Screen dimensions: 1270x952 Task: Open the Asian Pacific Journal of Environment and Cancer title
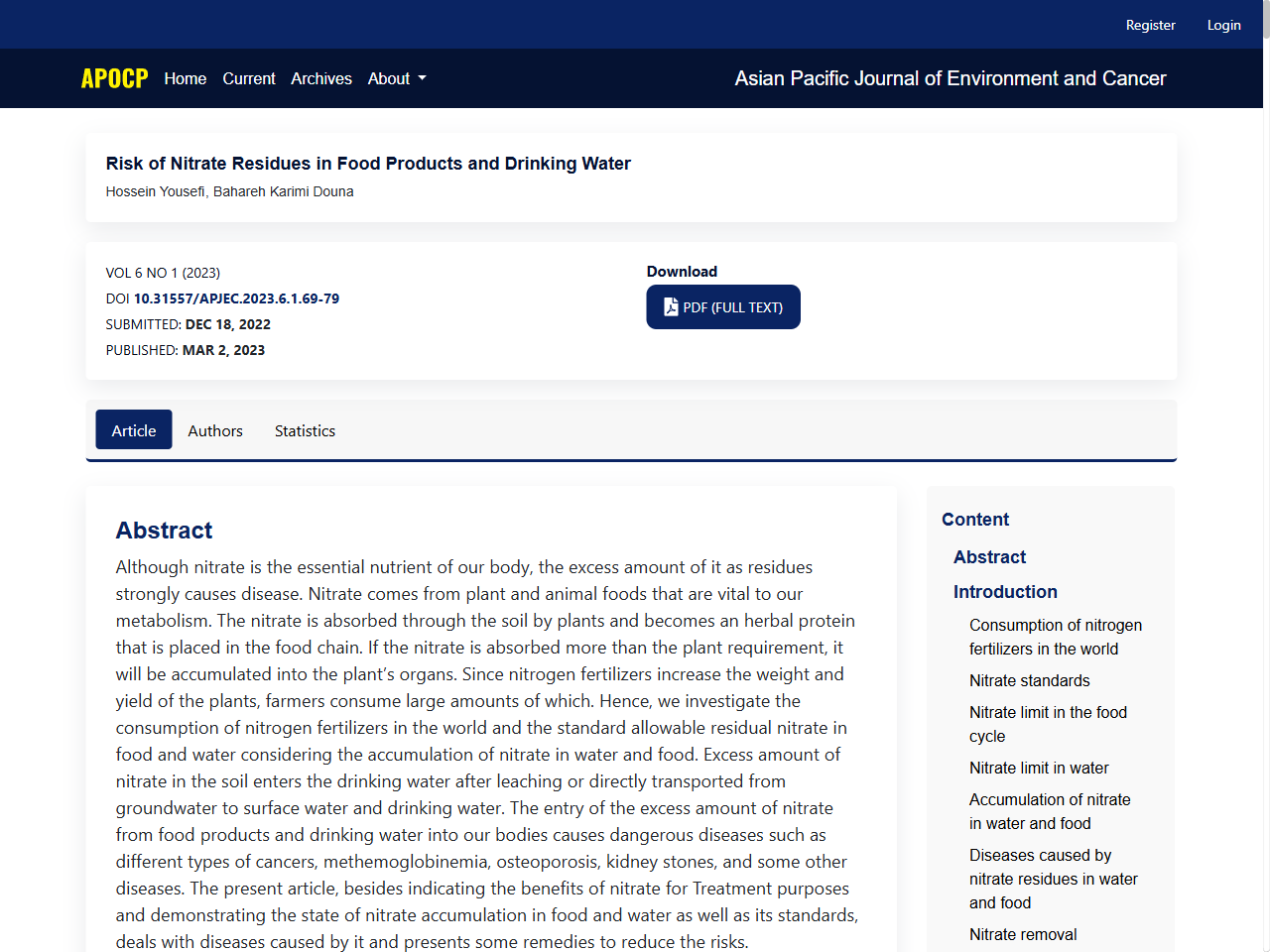pyautogui.click(x=951, y=78)
